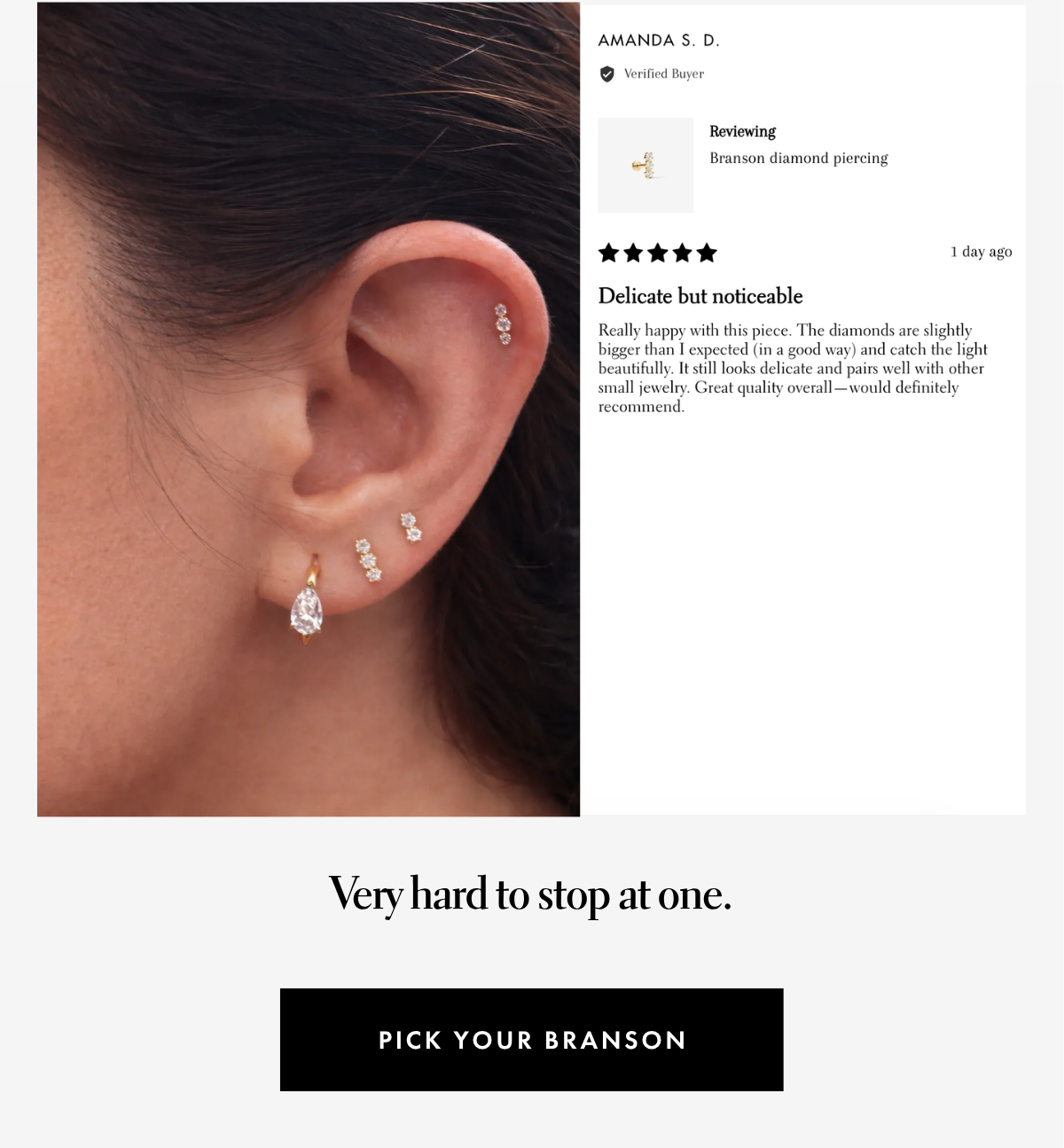This screenshot has height=1148, width=1064.
Task: Click the second rating star
Action: (x=633, y=254)
